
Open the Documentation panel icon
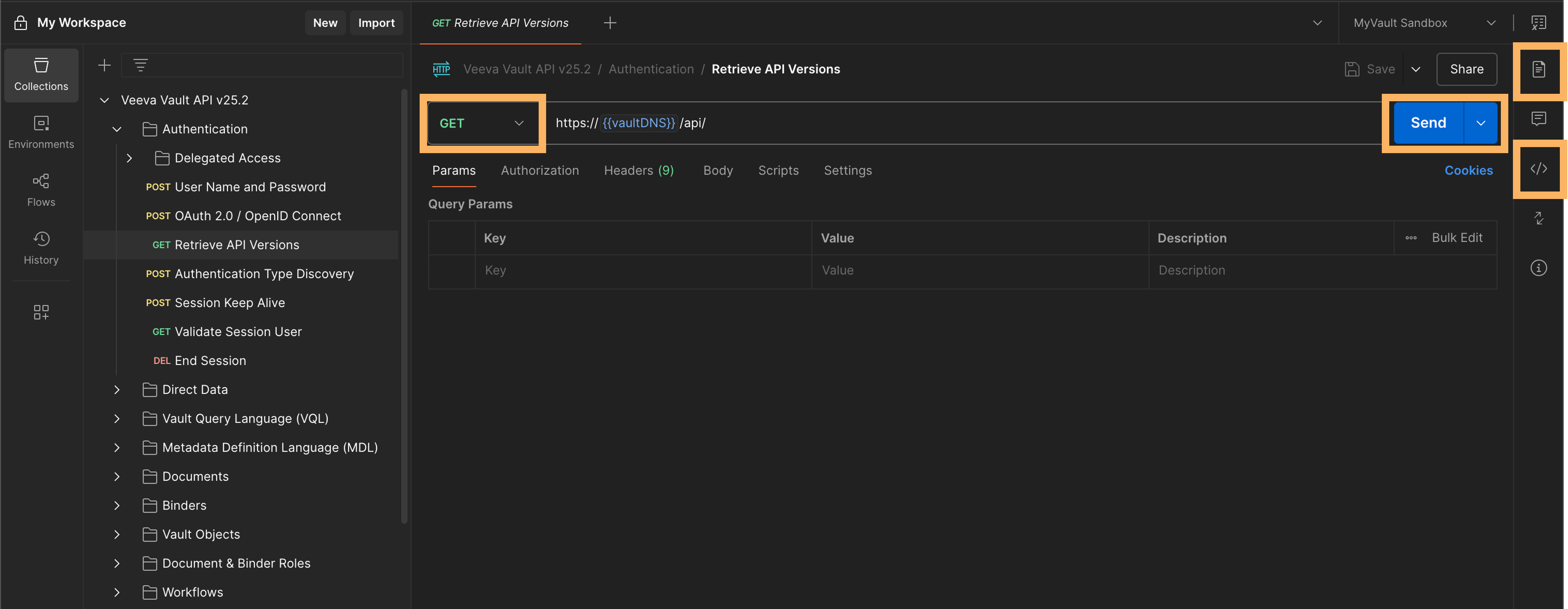(x=1538, y=69)
